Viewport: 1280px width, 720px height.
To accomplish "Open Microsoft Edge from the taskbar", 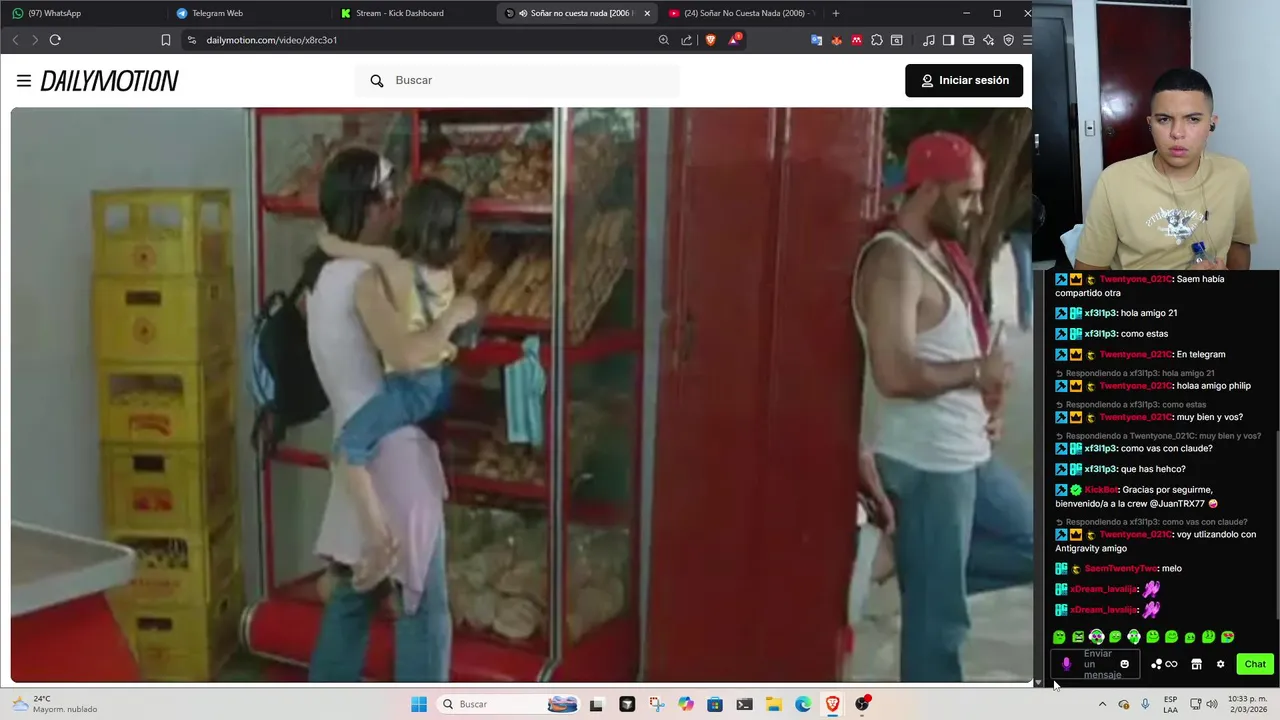I will [803, 704].
